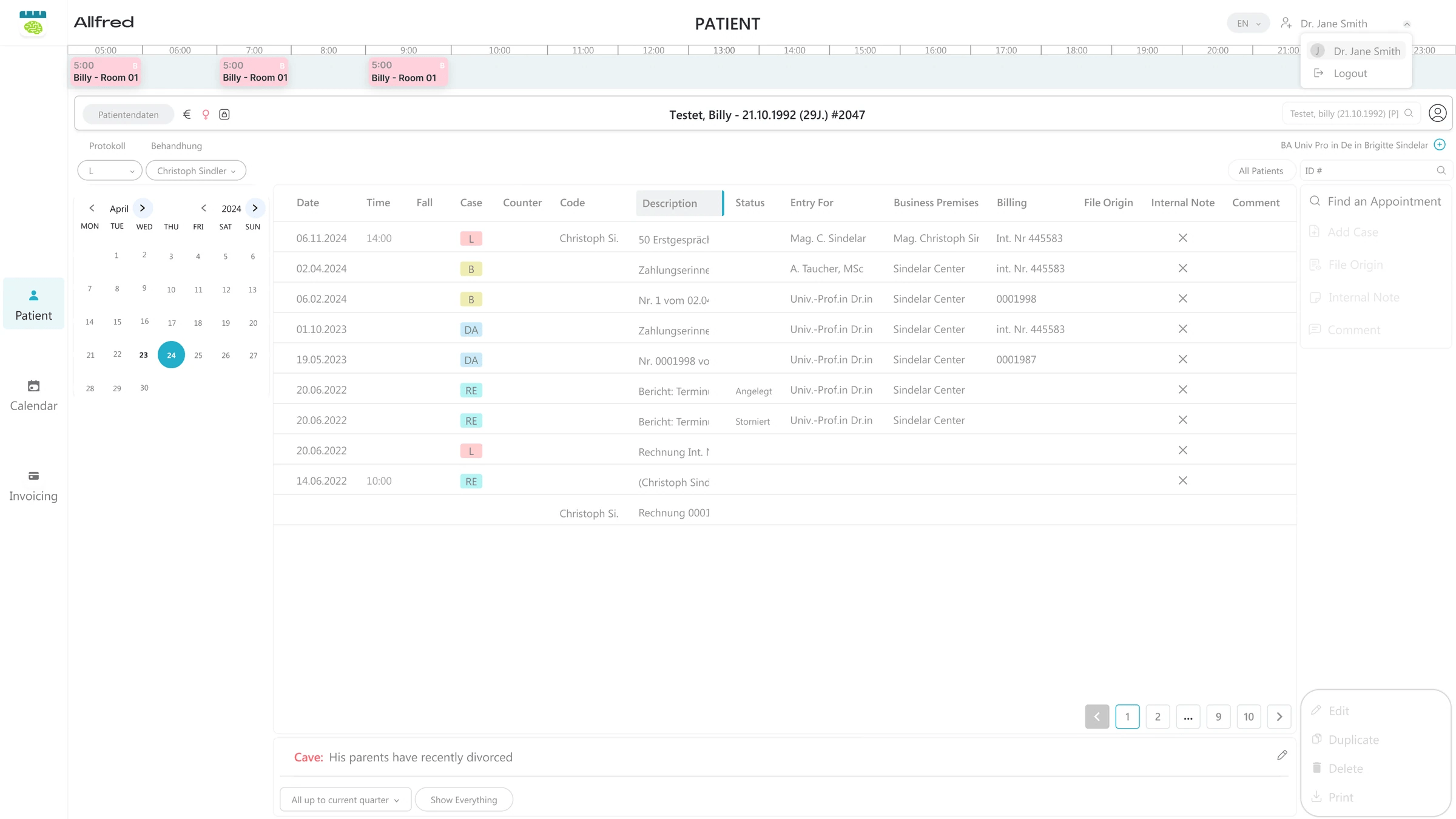Screen dimensions: 1456x819
Task: Select April 23 in the calendar
Action: click(143, 355)
